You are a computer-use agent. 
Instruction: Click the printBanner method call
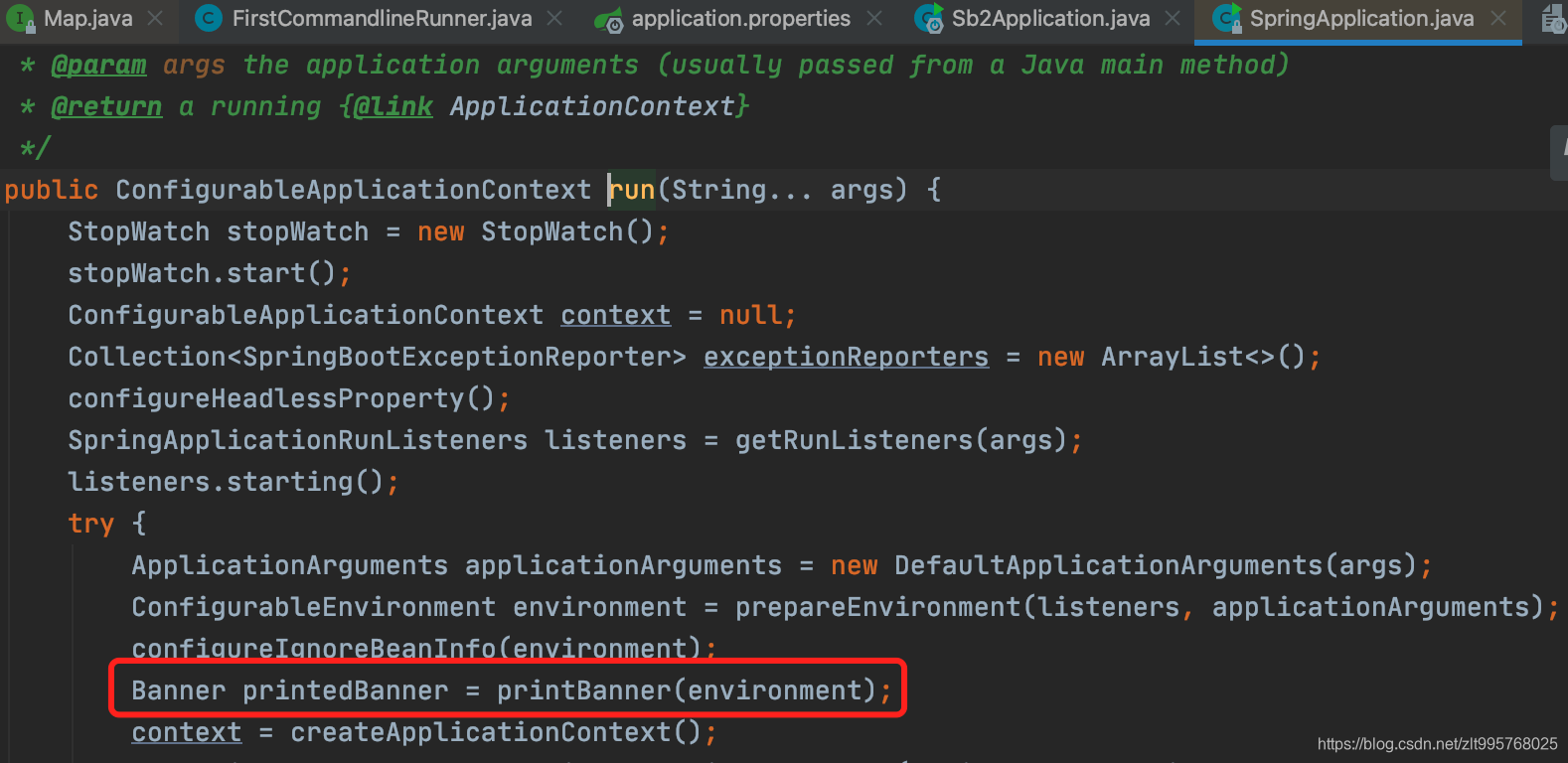click(x=583, y=690)
